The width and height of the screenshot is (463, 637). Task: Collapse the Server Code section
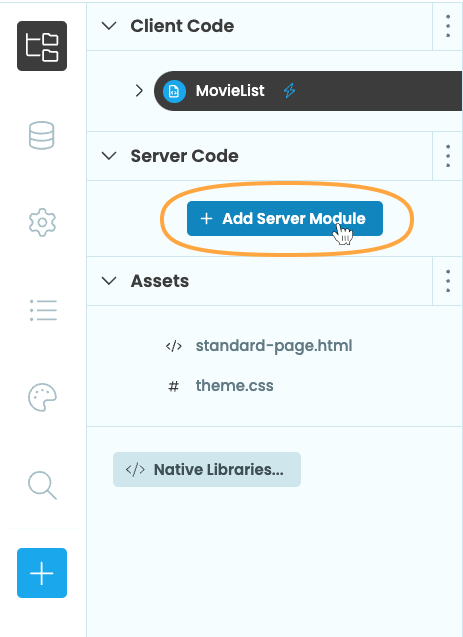[109, 156]
